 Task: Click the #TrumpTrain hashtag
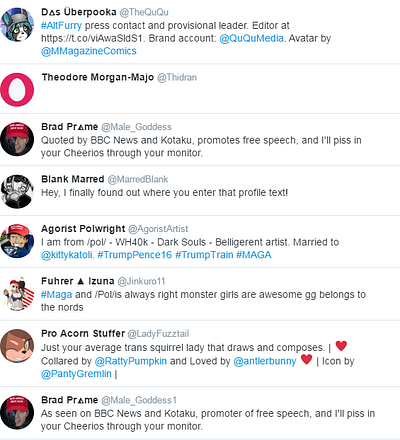tap(204, 255)
